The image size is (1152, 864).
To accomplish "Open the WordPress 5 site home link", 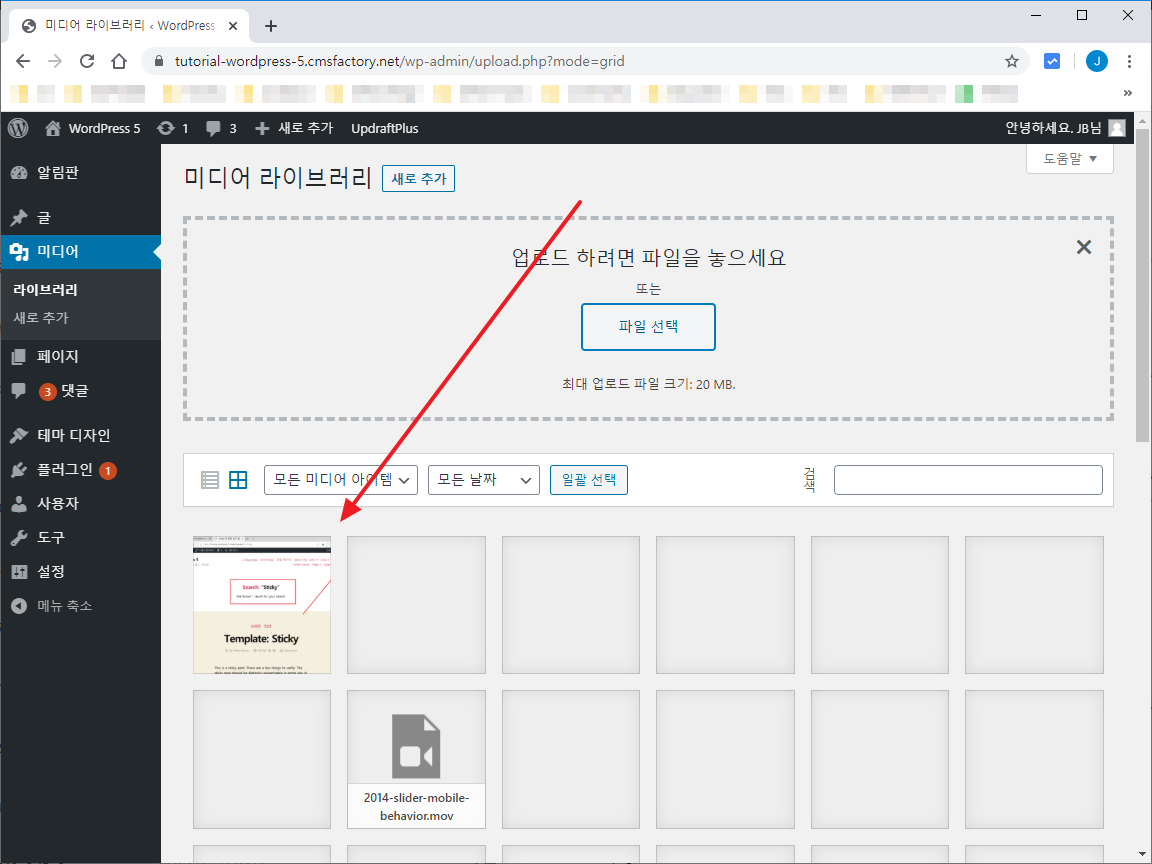I will [x=93, y=128].
